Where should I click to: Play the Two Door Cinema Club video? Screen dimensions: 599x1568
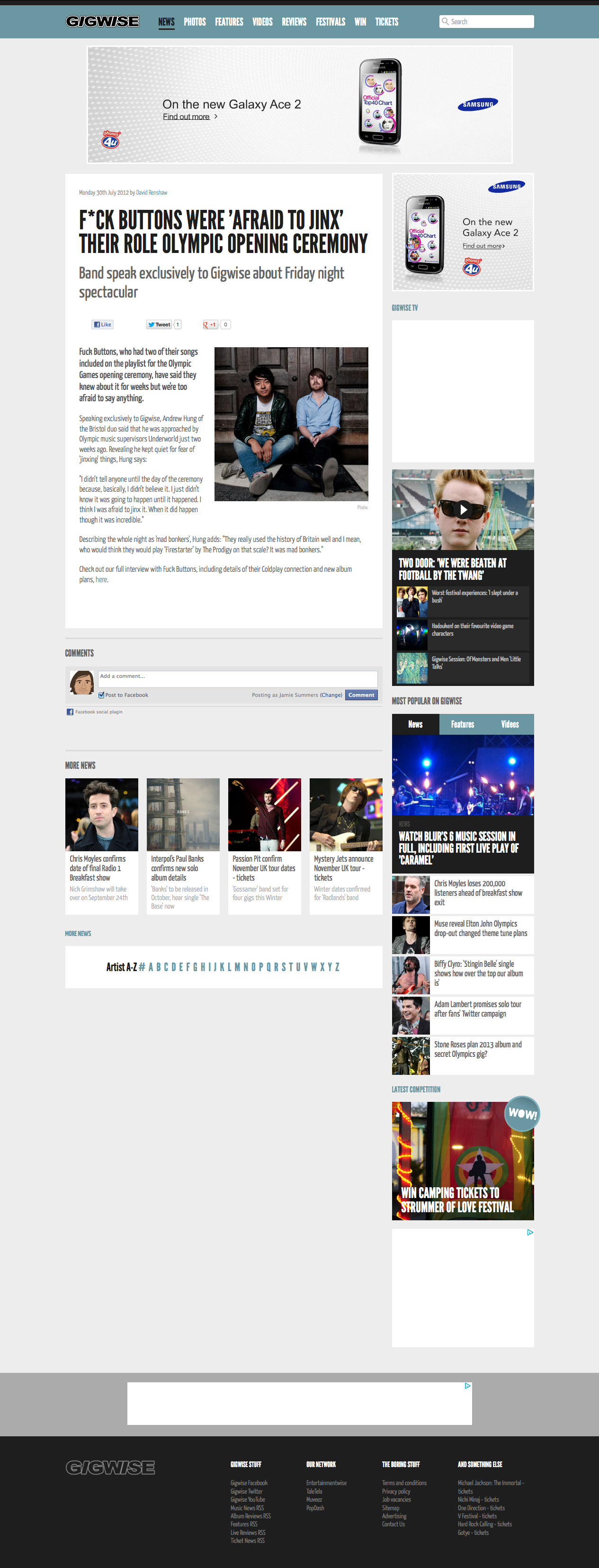pos(463,509)
